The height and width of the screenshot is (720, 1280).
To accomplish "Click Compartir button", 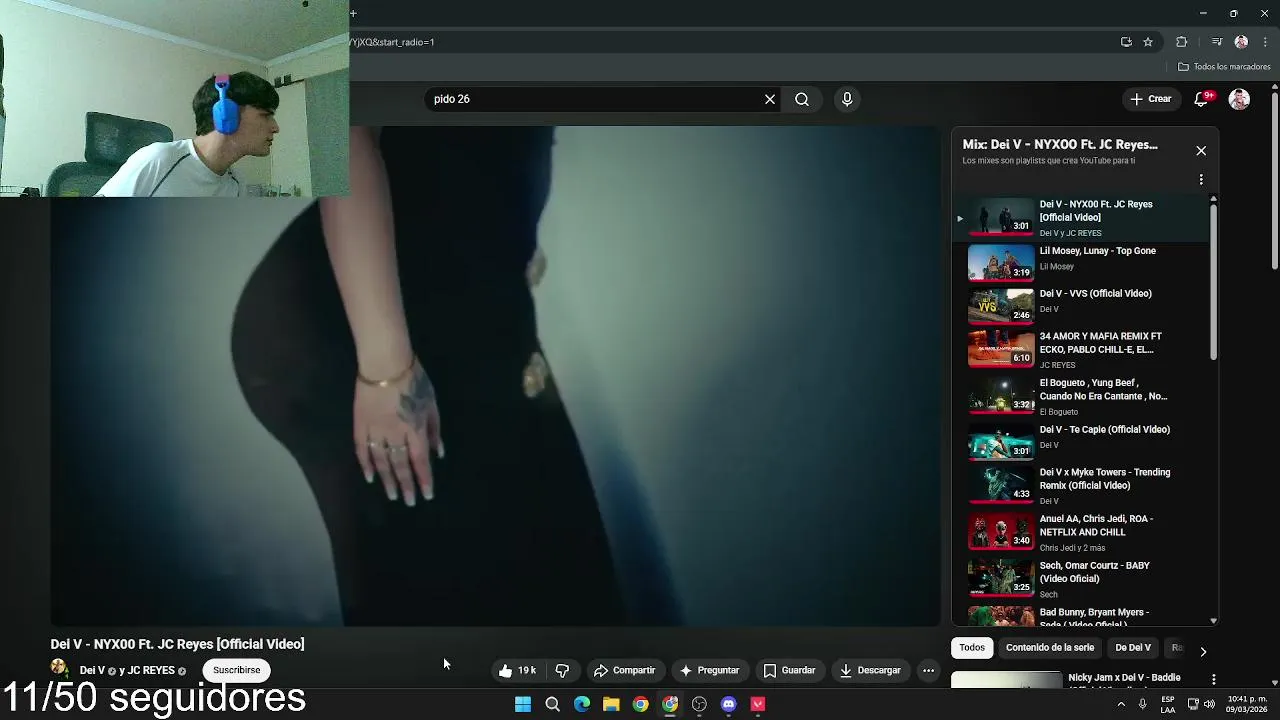I will click(x=624, y=670).
